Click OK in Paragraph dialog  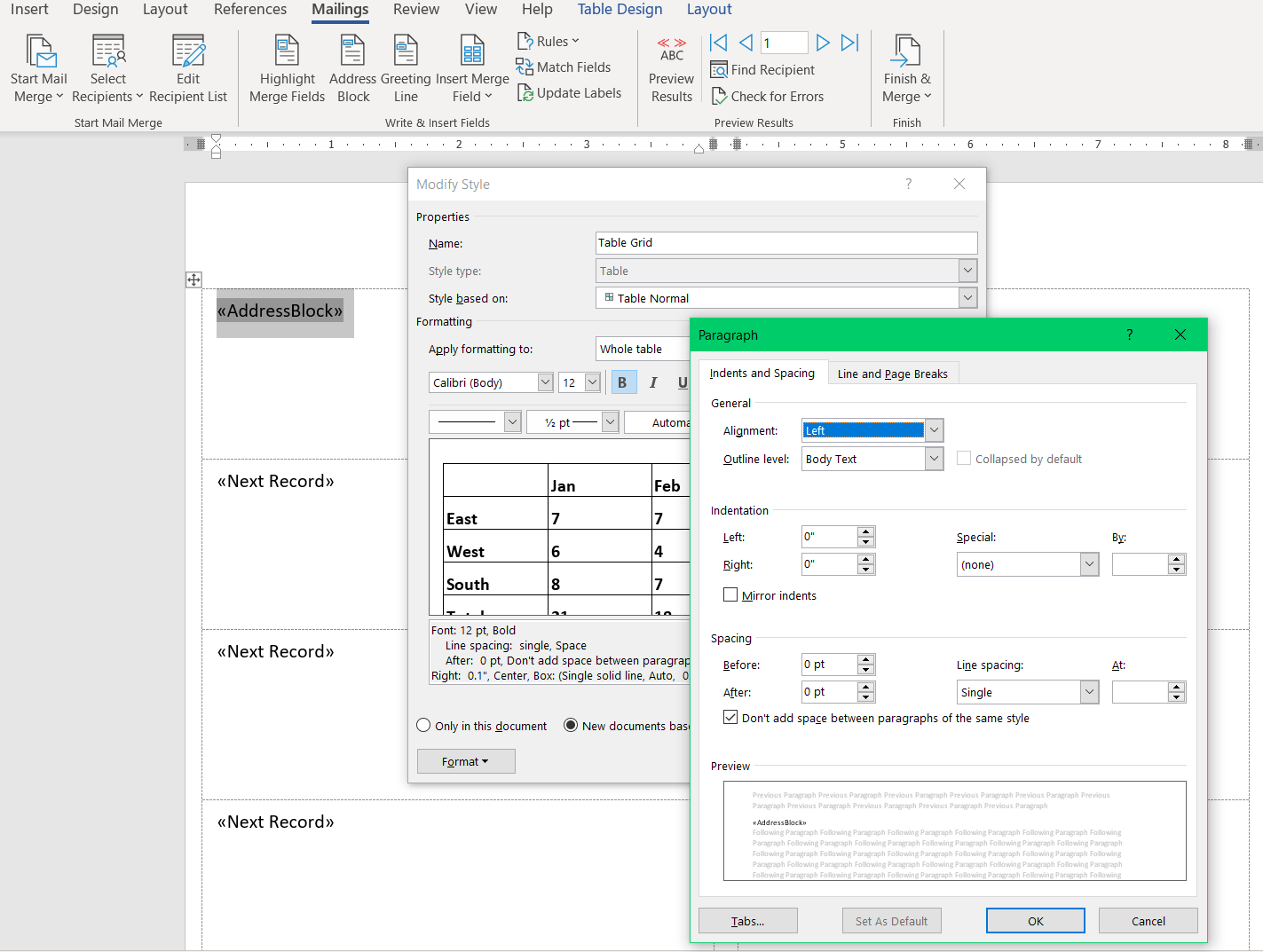(1035, 921)
